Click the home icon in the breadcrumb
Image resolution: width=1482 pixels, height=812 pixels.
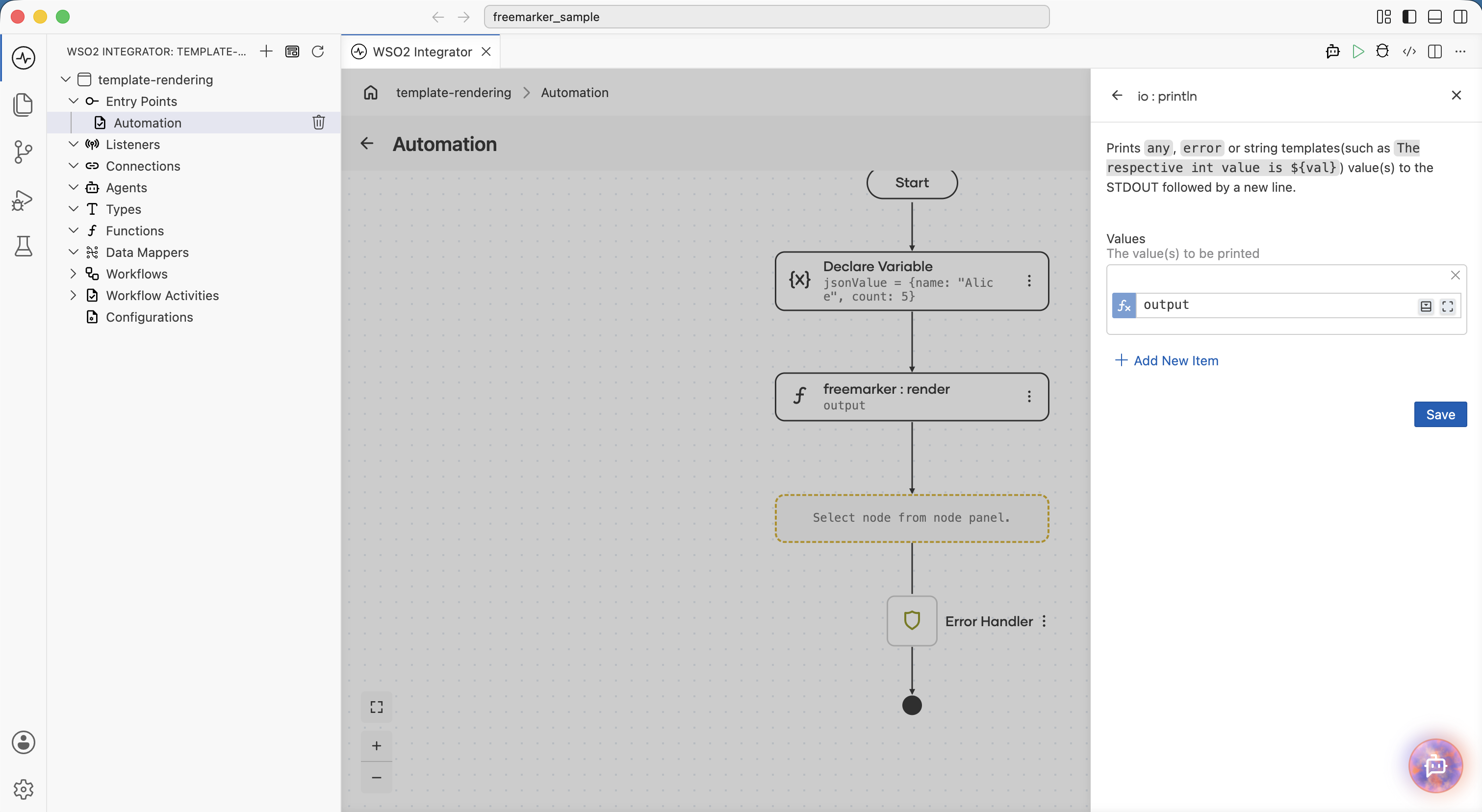tap(371, 93)
